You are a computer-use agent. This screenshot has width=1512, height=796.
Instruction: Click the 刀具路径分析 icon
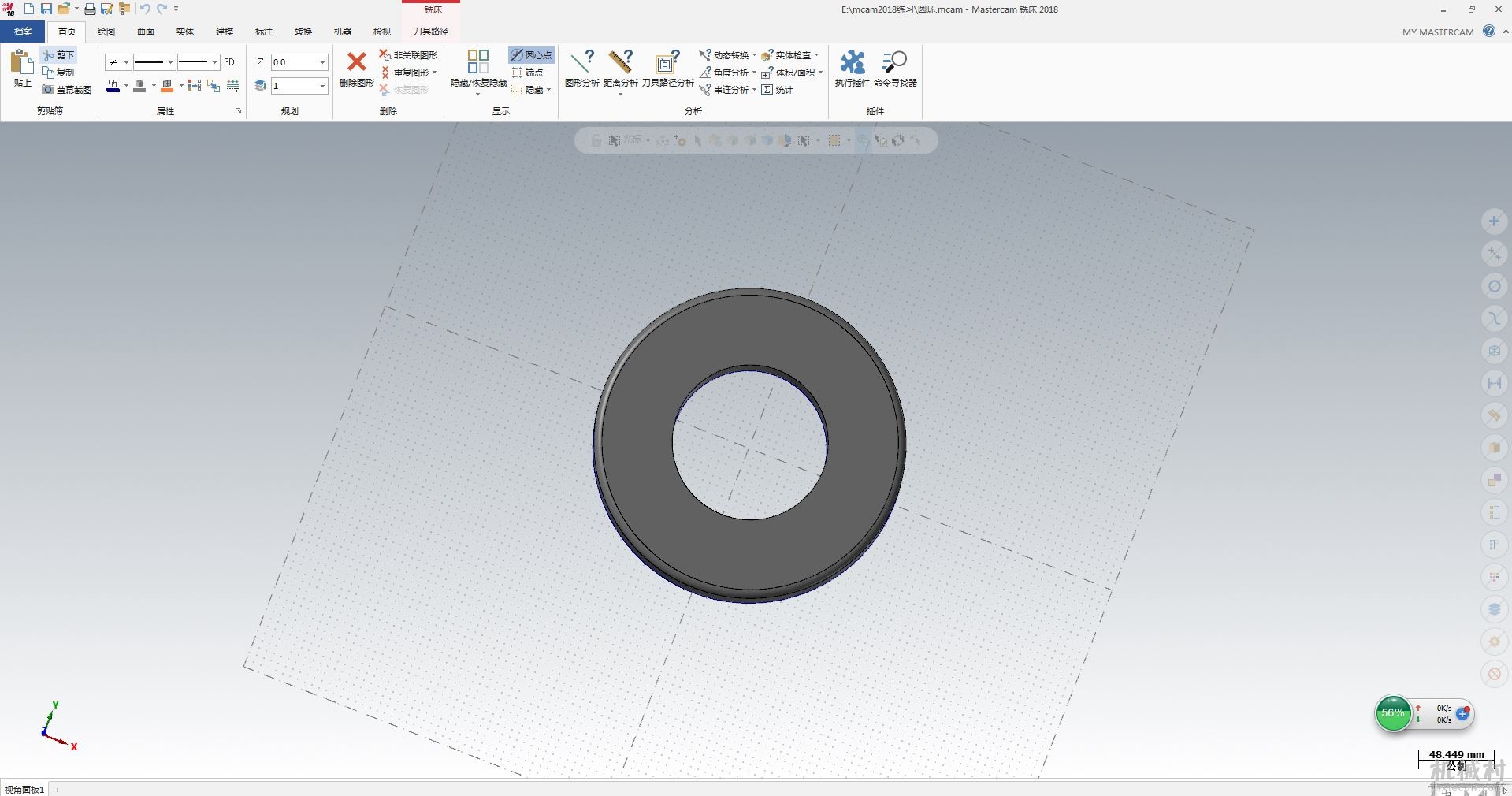[667, 61]
